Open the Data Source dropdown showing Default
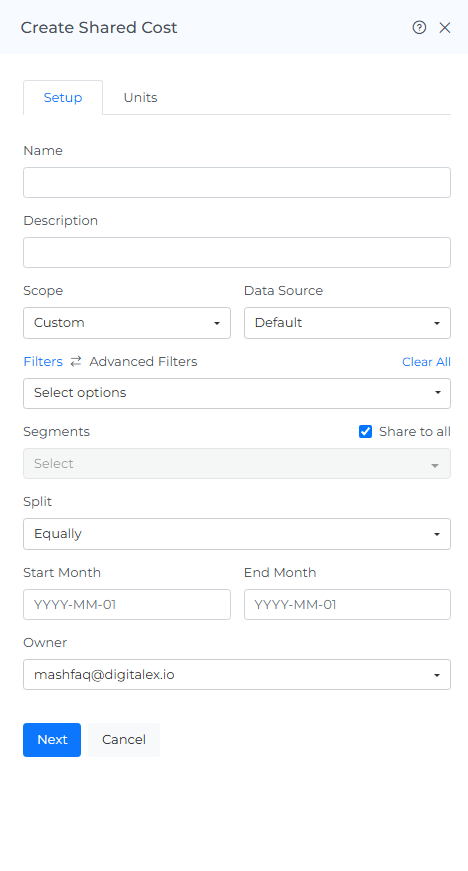The width and height of the screenshot is (468, 871). tap(347, 323)
